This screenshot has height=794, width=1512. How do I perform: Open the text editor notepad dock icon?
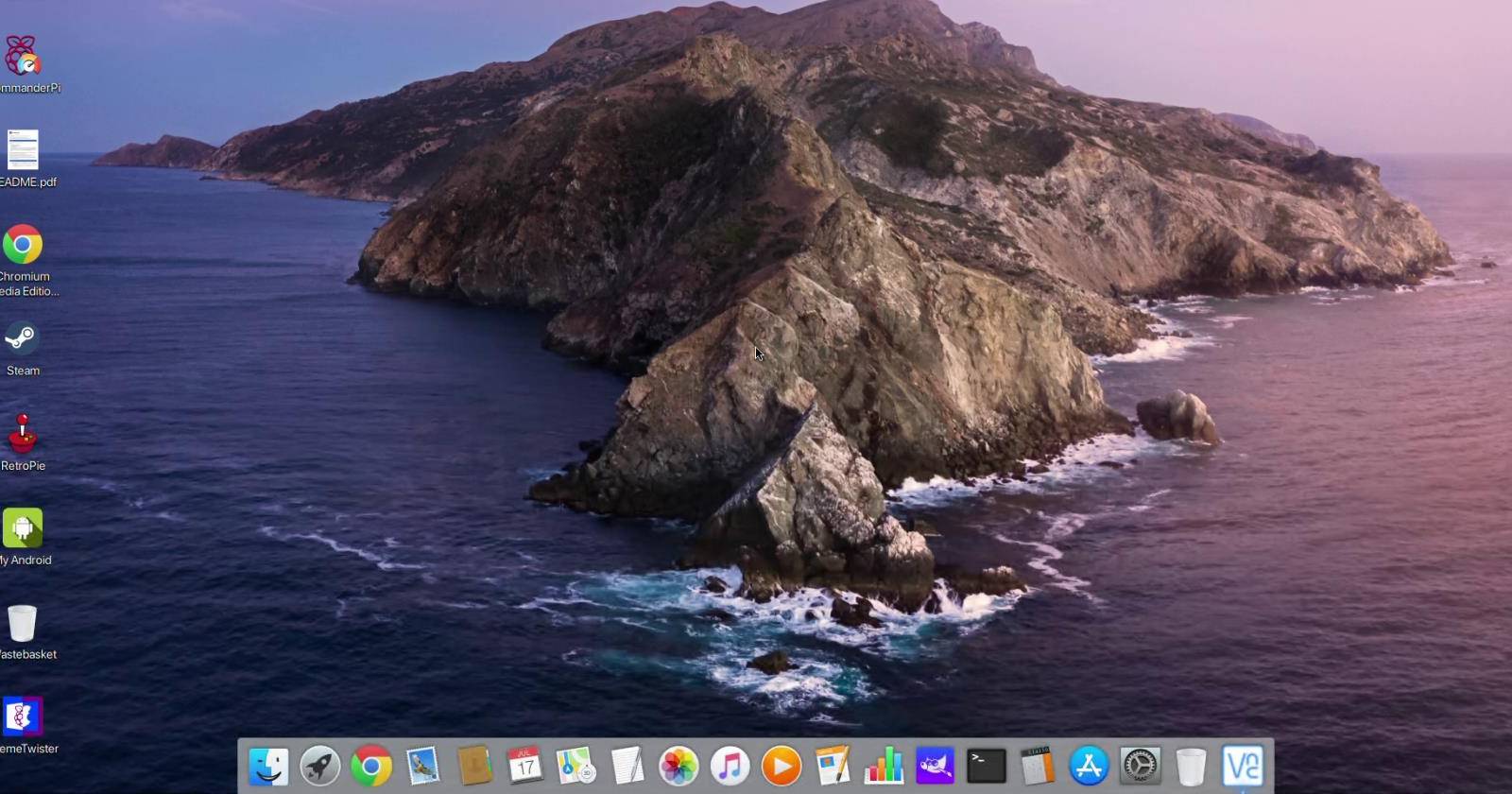pyautogui.click(x=627, y=766)
